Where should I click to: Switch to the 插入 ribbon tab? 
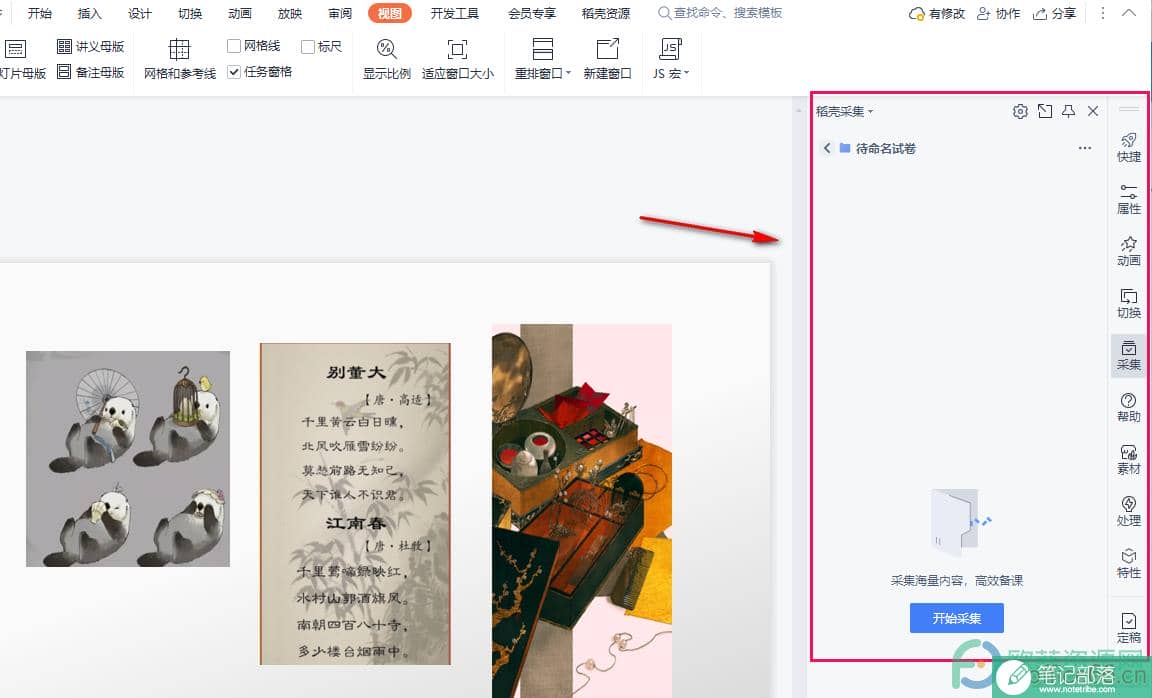click(x=90, y=13)
